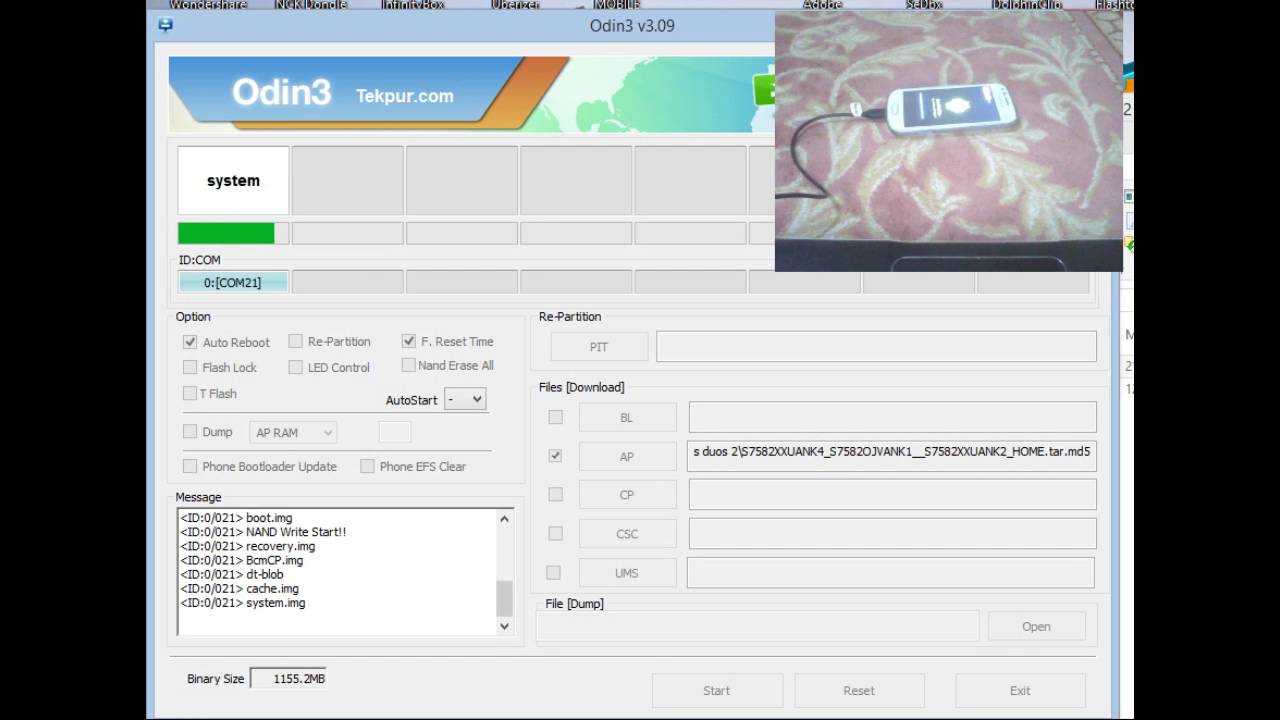Click the AP file path field
This screenshot has width=1280, height=720.
coord(892,456)
